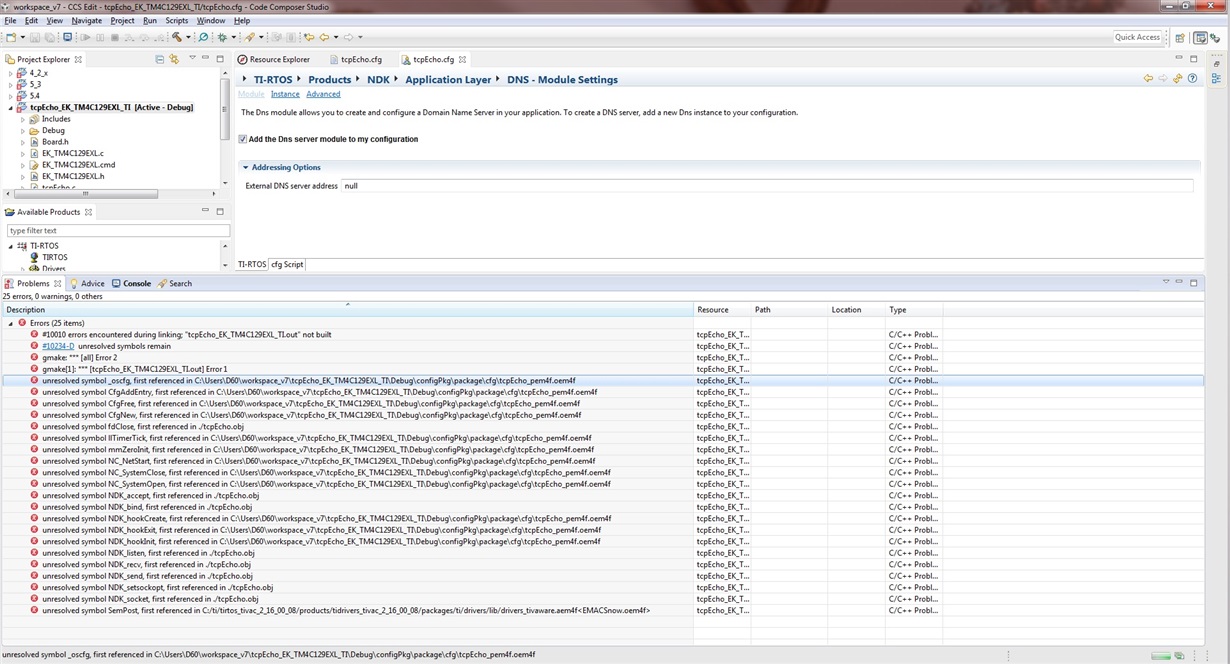
Task: Click the NDK breadcrumb
Action: point(378,79)
